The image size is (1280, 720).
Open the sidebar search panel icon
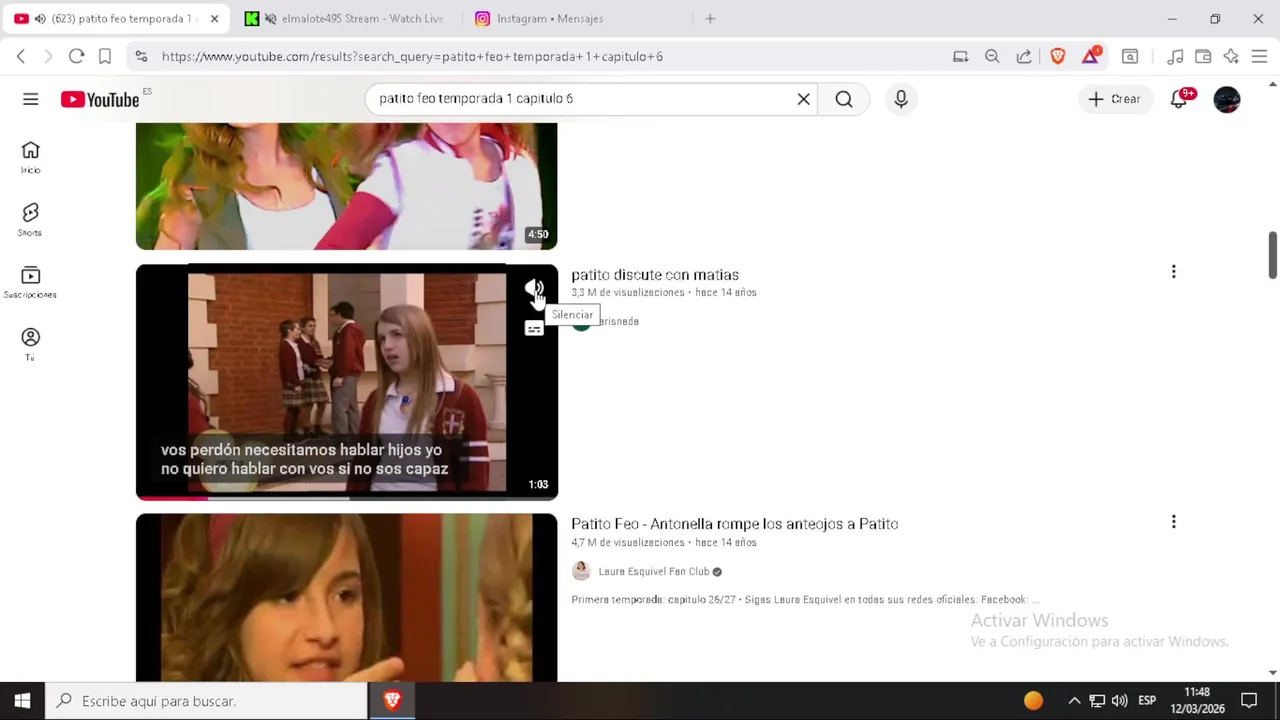pyautogui.click(x=1130, y=57)
